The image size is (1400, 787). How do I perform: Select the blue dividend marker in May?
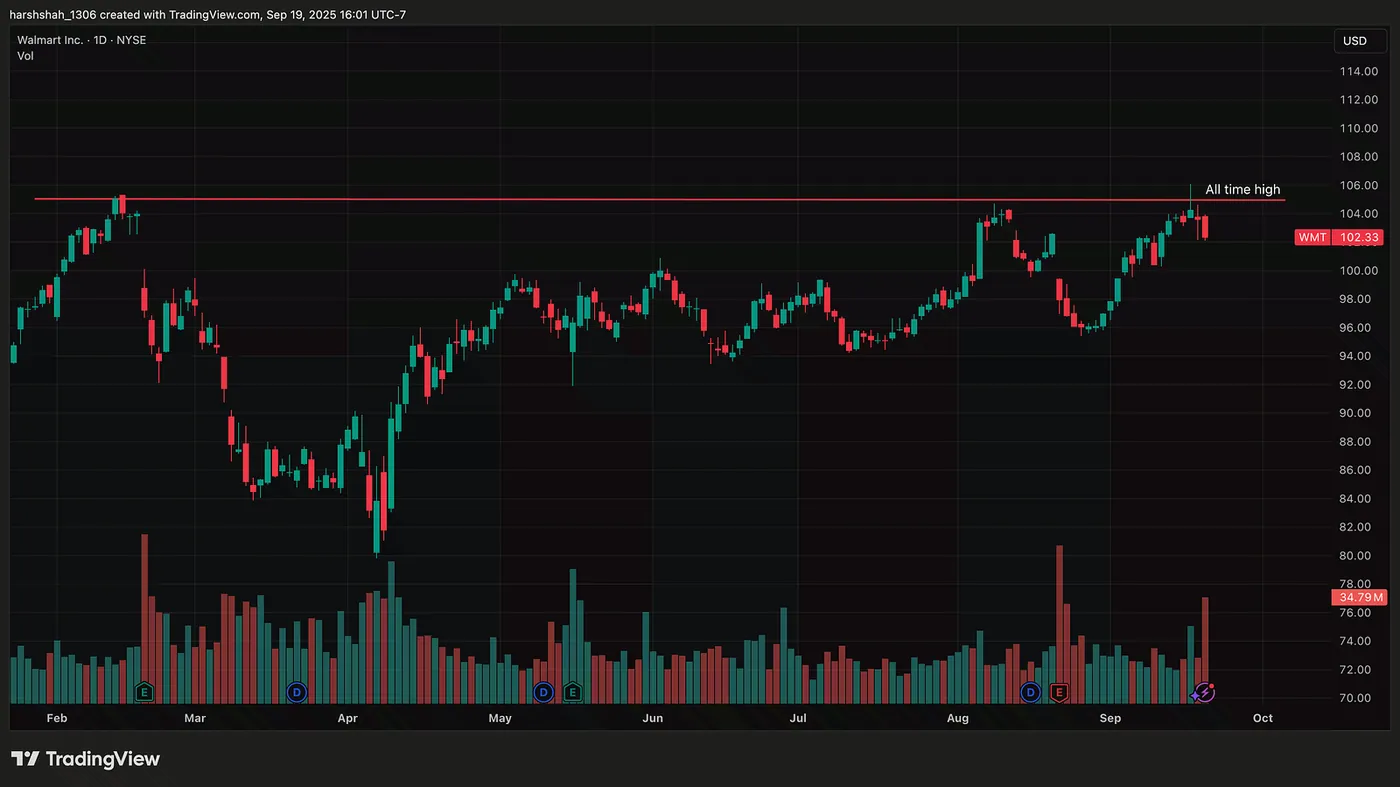[x=543, y=691]
